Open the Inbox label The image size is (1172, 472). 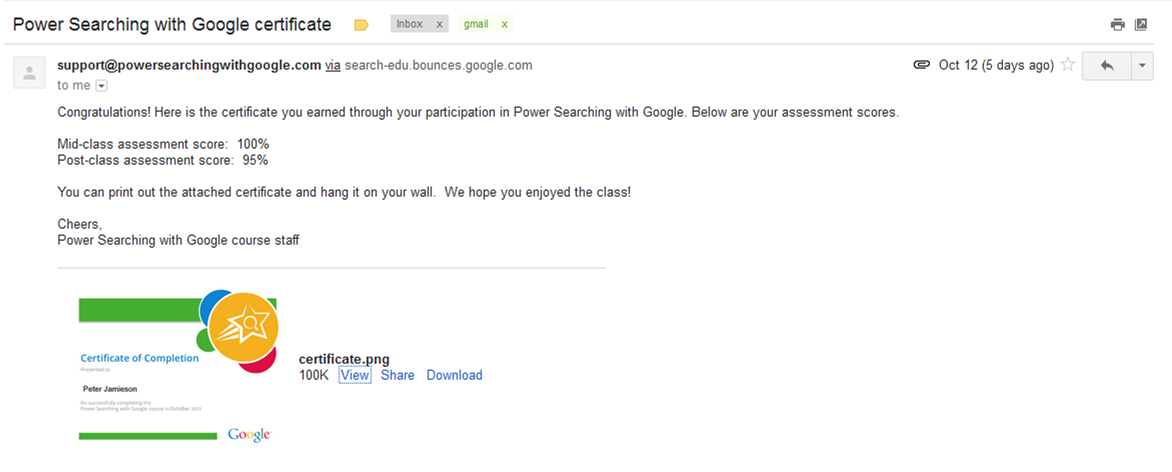pyautogui.click(x=410, y=24)
